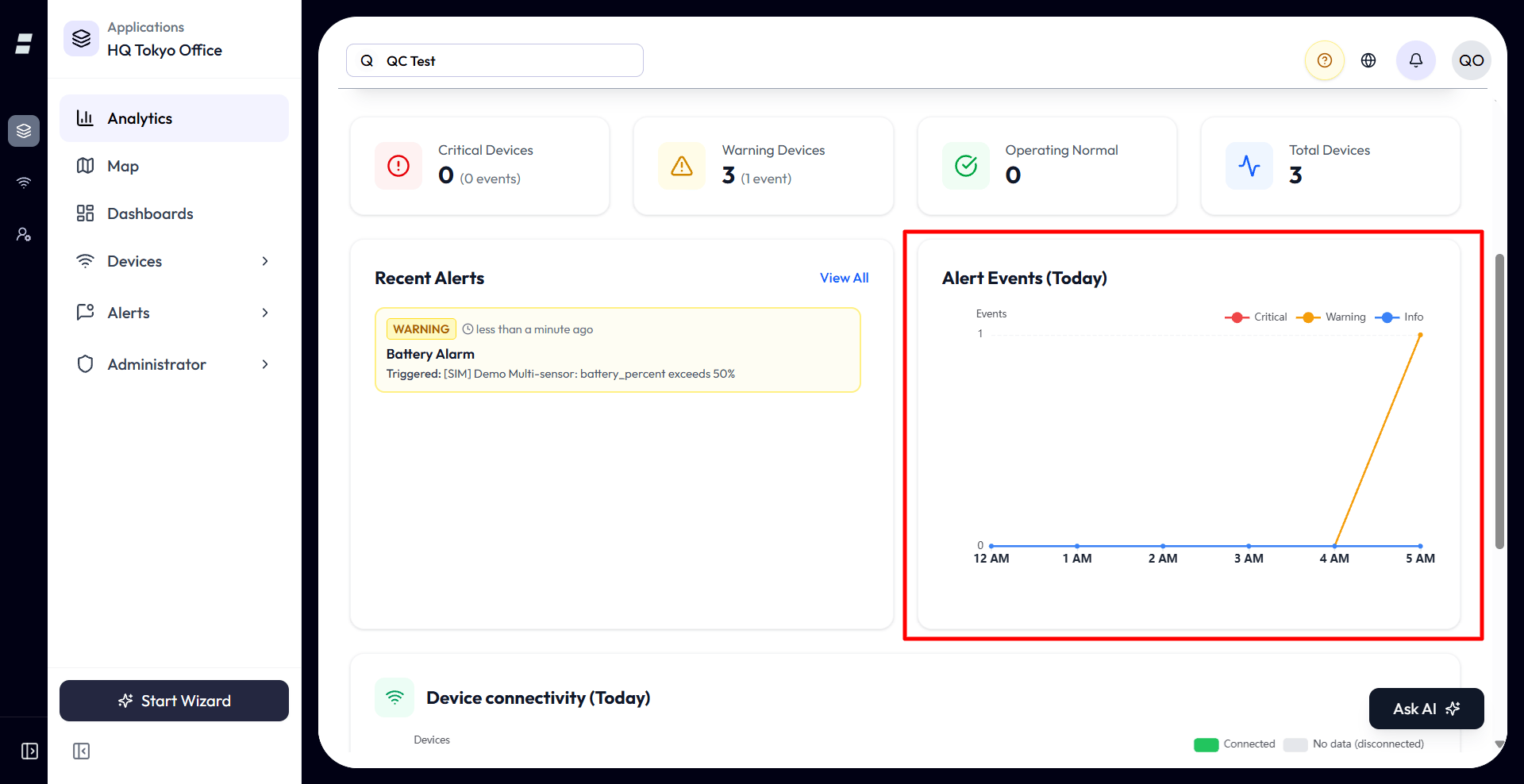Click the brand logo in the left rail
The height and width of the screenshot is (784, 1524).
(x=24, y=44)
